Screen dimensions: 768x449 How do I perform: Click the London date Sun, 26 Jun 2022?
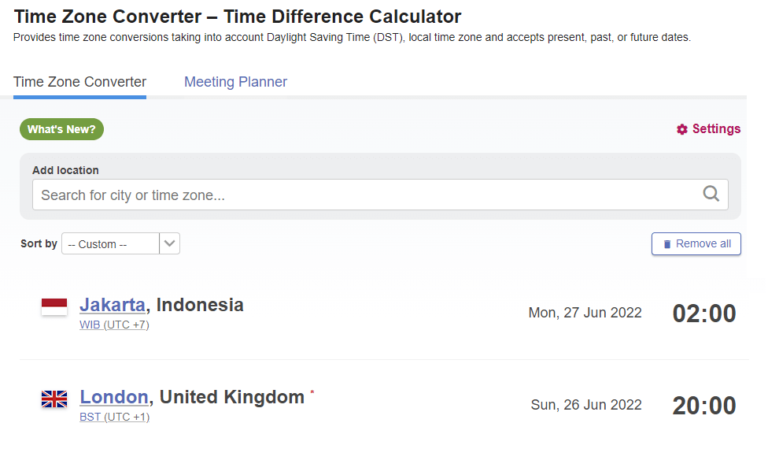586,405
